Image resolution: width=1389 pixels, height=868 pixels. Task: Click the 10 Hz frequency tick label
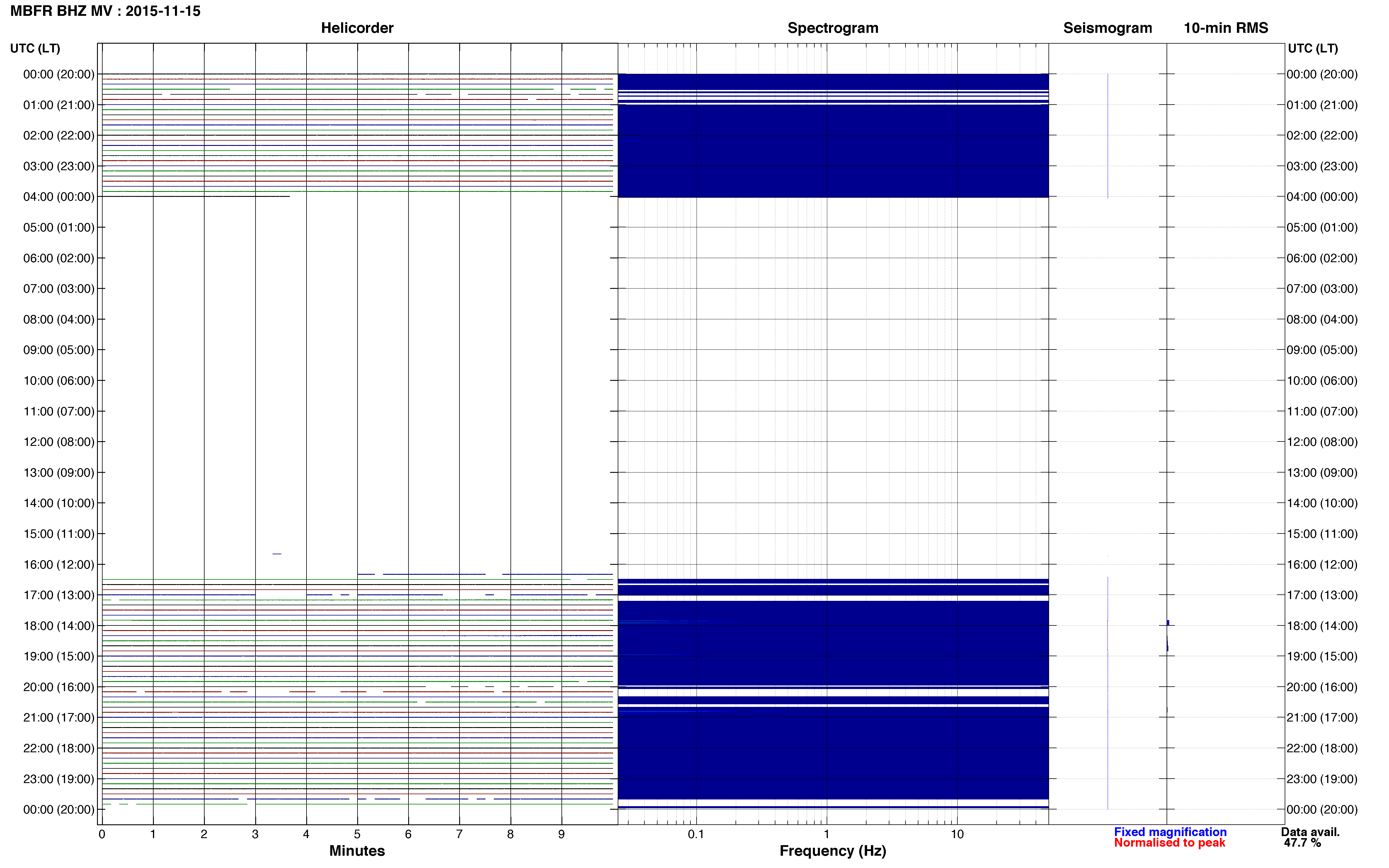pos(957,835)
